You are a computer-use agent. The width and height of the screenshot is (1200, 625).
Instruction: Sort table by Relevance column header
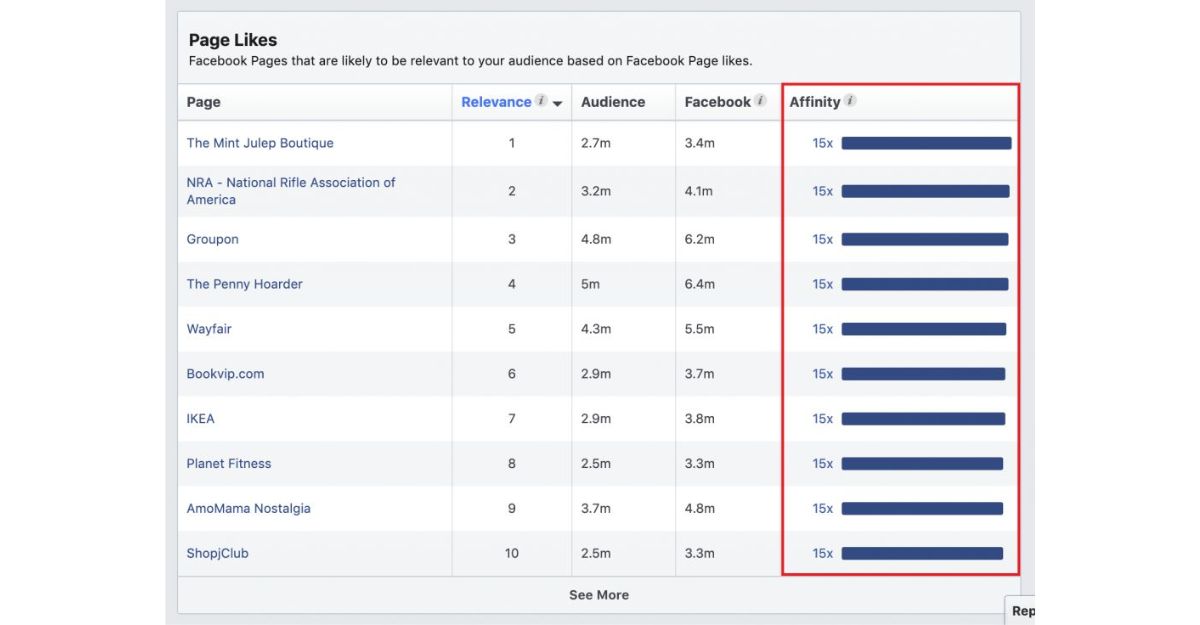pyautogui.click(x=496, y=102)
